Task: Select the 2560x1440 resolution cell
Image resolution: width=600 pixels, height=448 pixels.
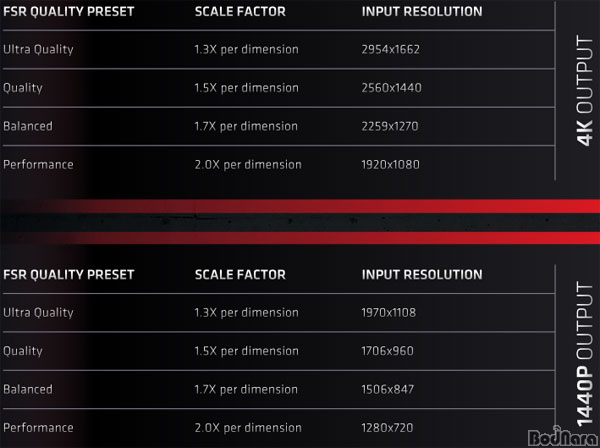Action: 391,88
